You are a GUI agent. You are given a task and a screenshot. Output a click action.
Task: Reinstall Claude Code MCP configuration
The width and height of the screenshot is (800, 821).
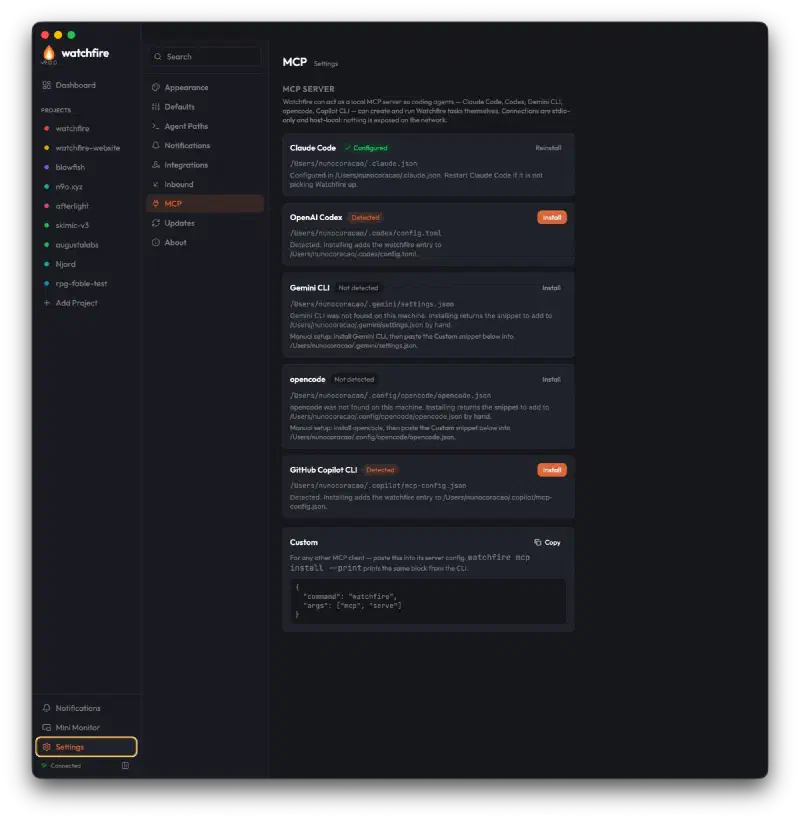(548, 148)
